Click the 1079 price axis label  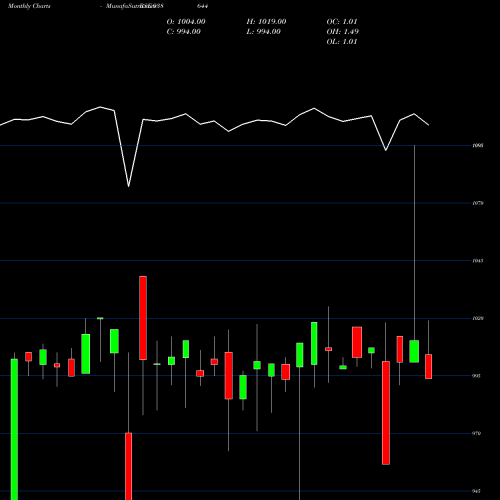point(478,203)
